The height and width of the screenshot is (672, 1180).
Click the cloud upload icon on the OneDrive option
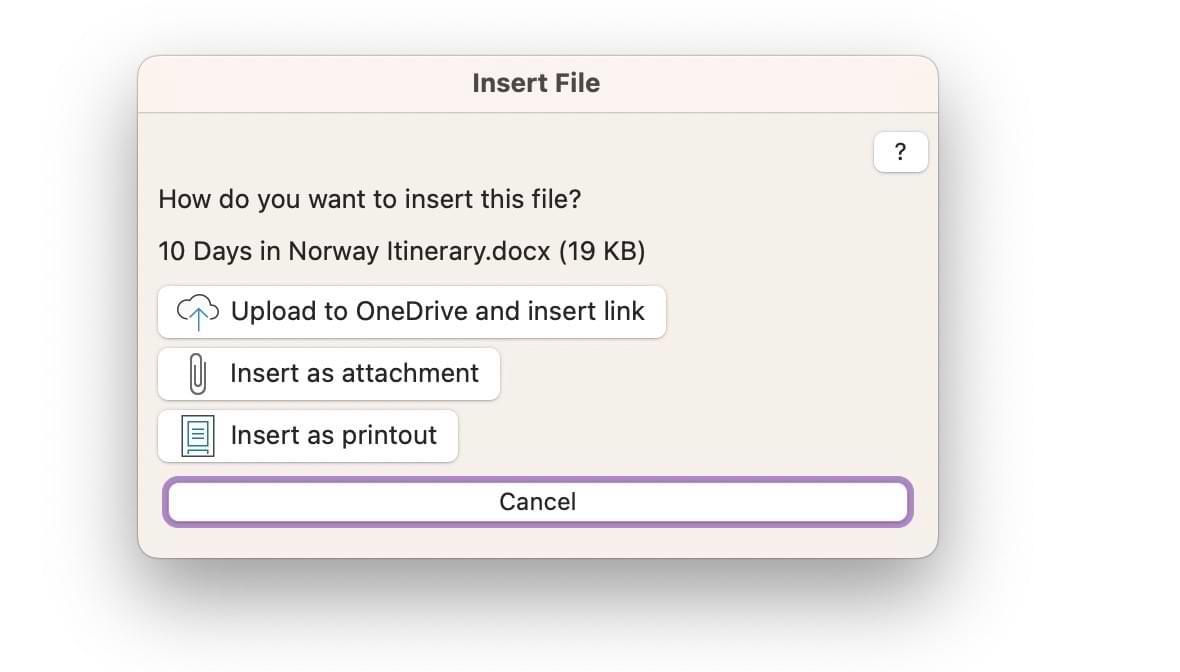(198, 311)
